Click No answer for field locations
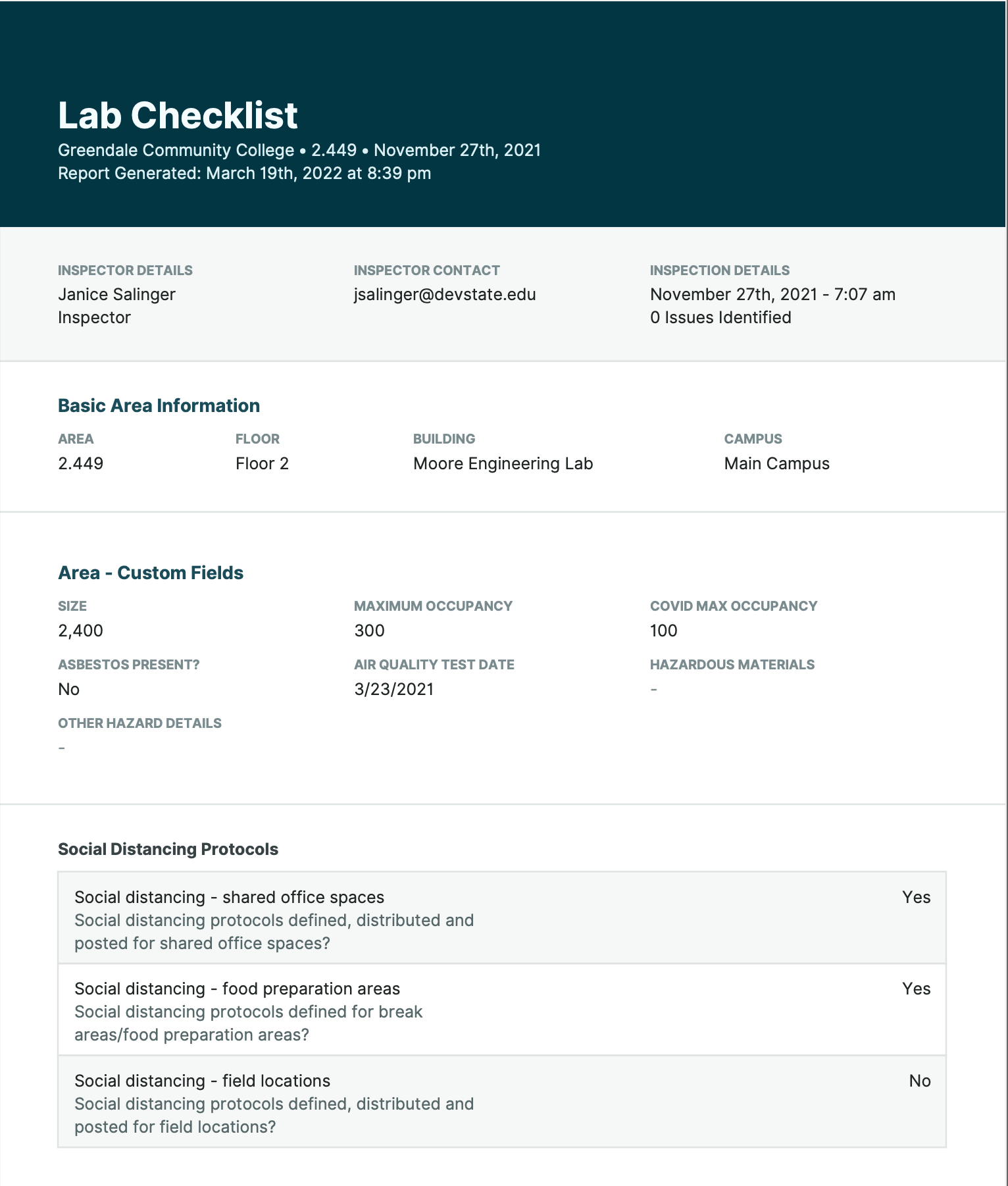This screenshot has height=1186, width=1008. [919, 1081]
